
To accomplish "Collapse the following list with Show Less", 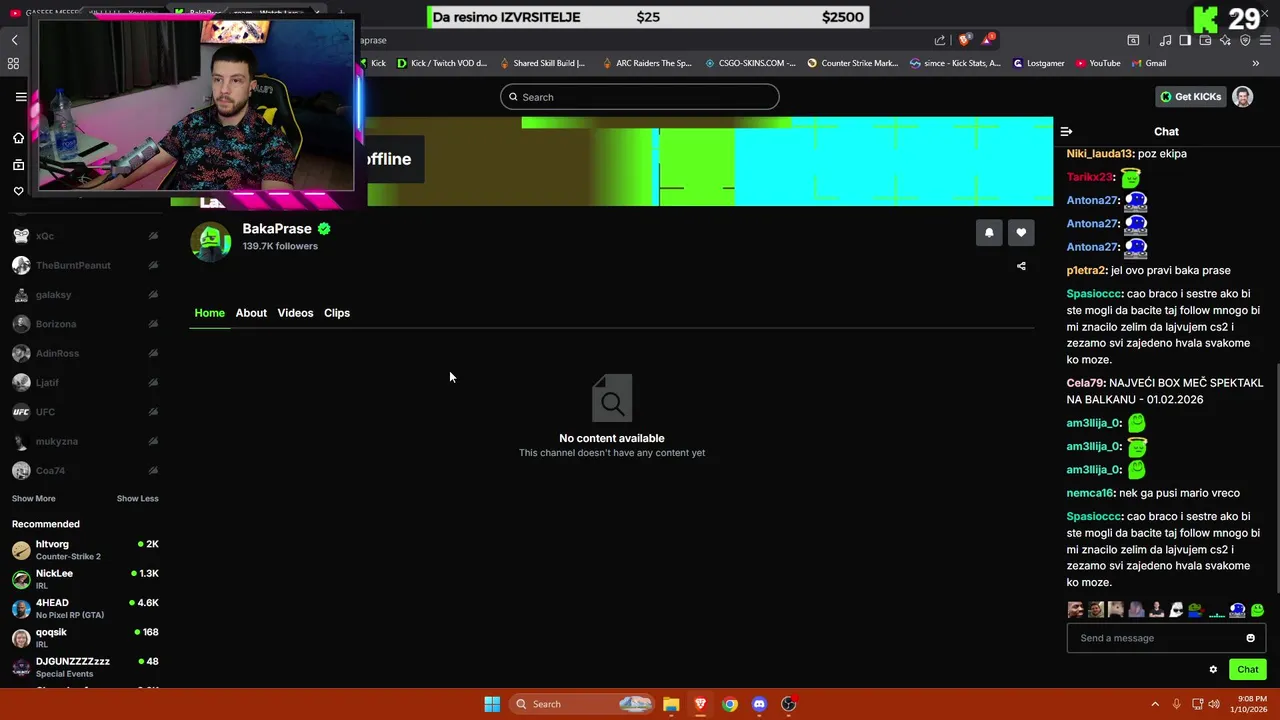I will 137,498.
